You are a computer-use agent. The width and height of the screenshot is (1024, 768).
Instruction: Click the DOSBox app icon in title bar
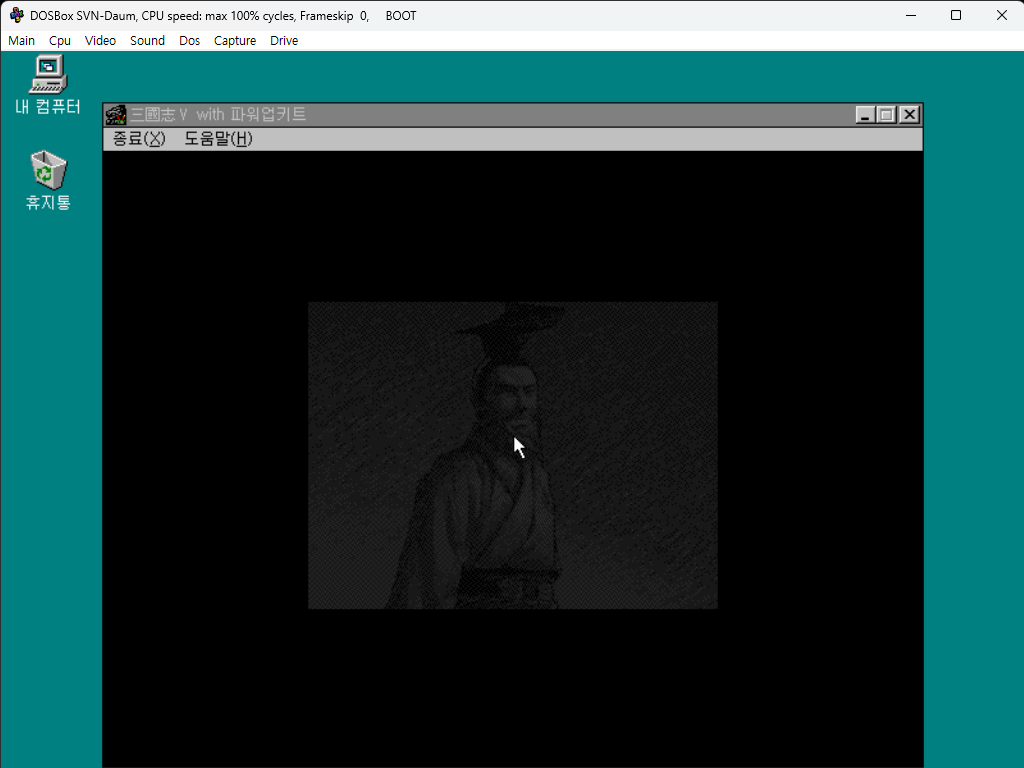click(x=17, y=15)
